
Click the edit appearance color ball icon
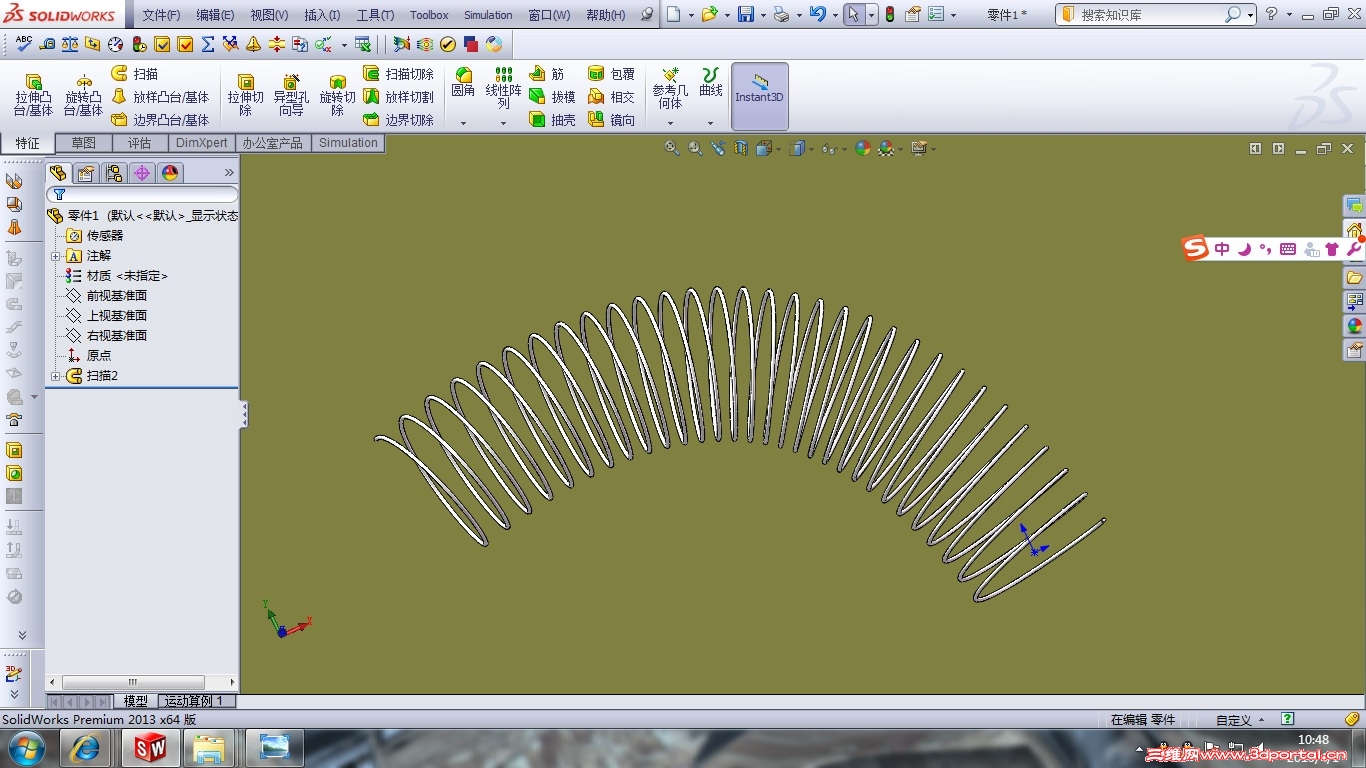pos(862,148)
